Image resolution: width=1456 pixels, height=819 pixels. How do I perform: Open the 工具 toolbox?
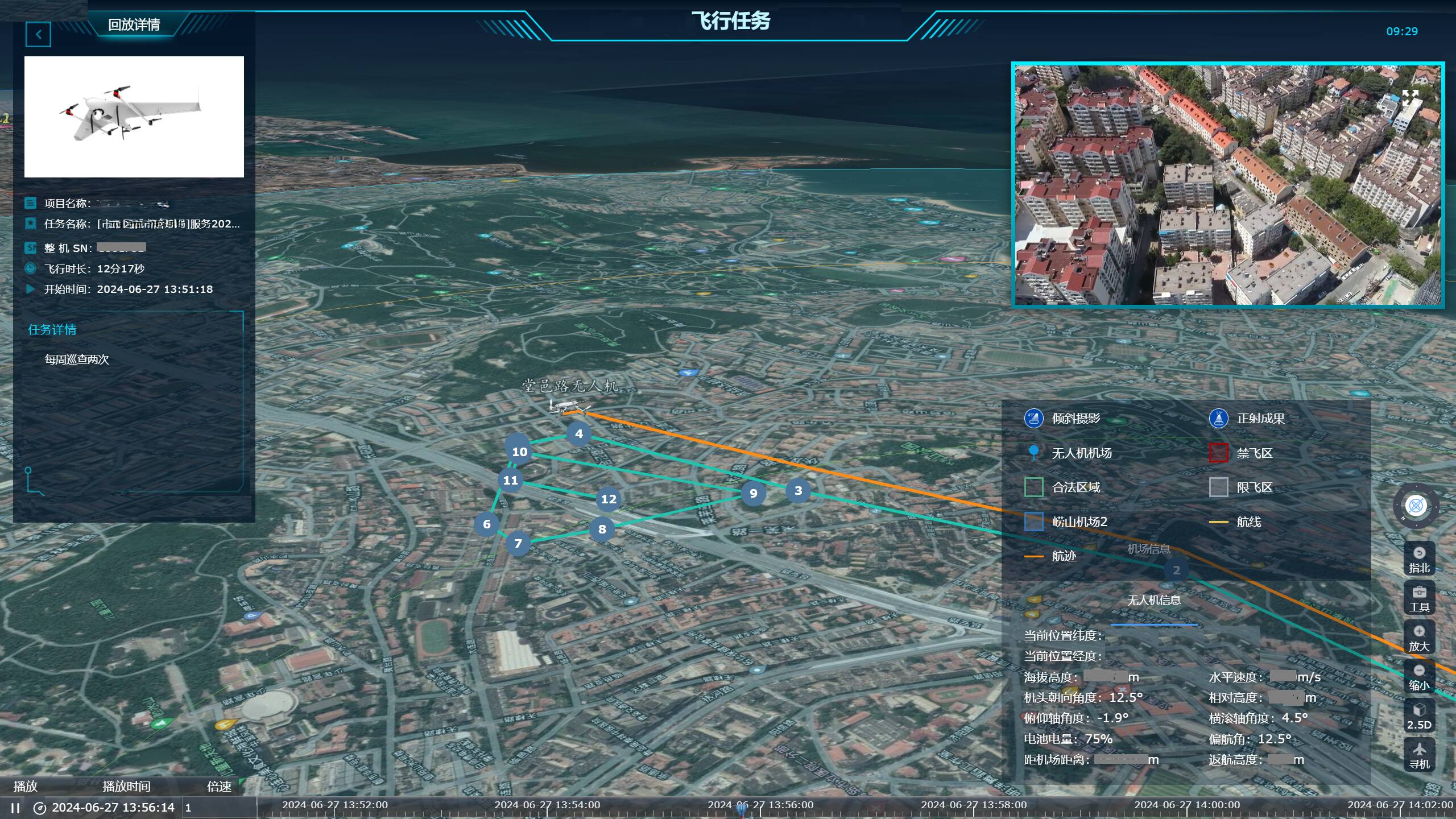1418,599
